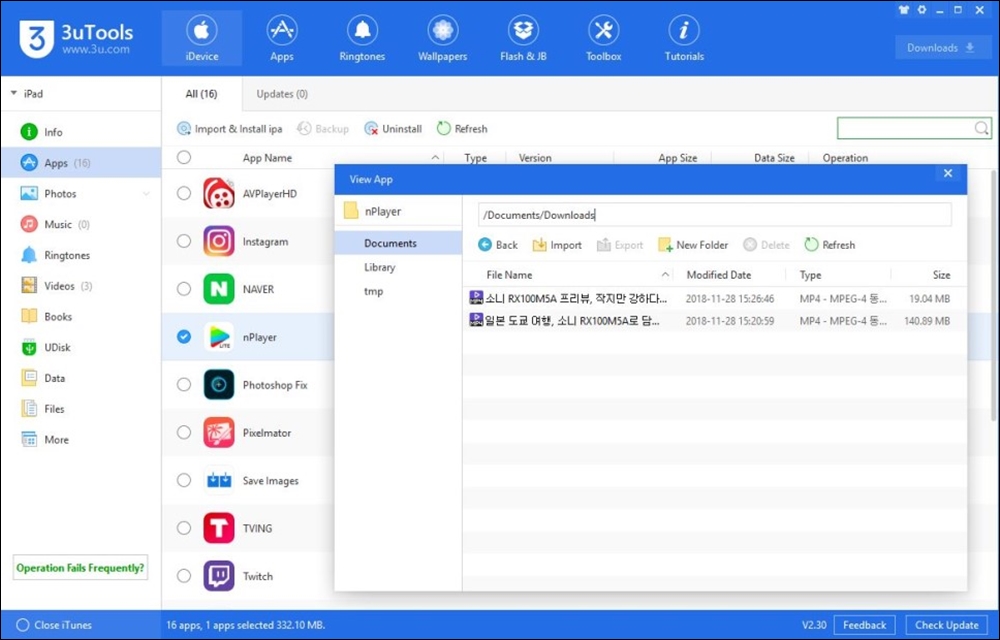Deselect the nPlayer checked radio

[184, 337]
